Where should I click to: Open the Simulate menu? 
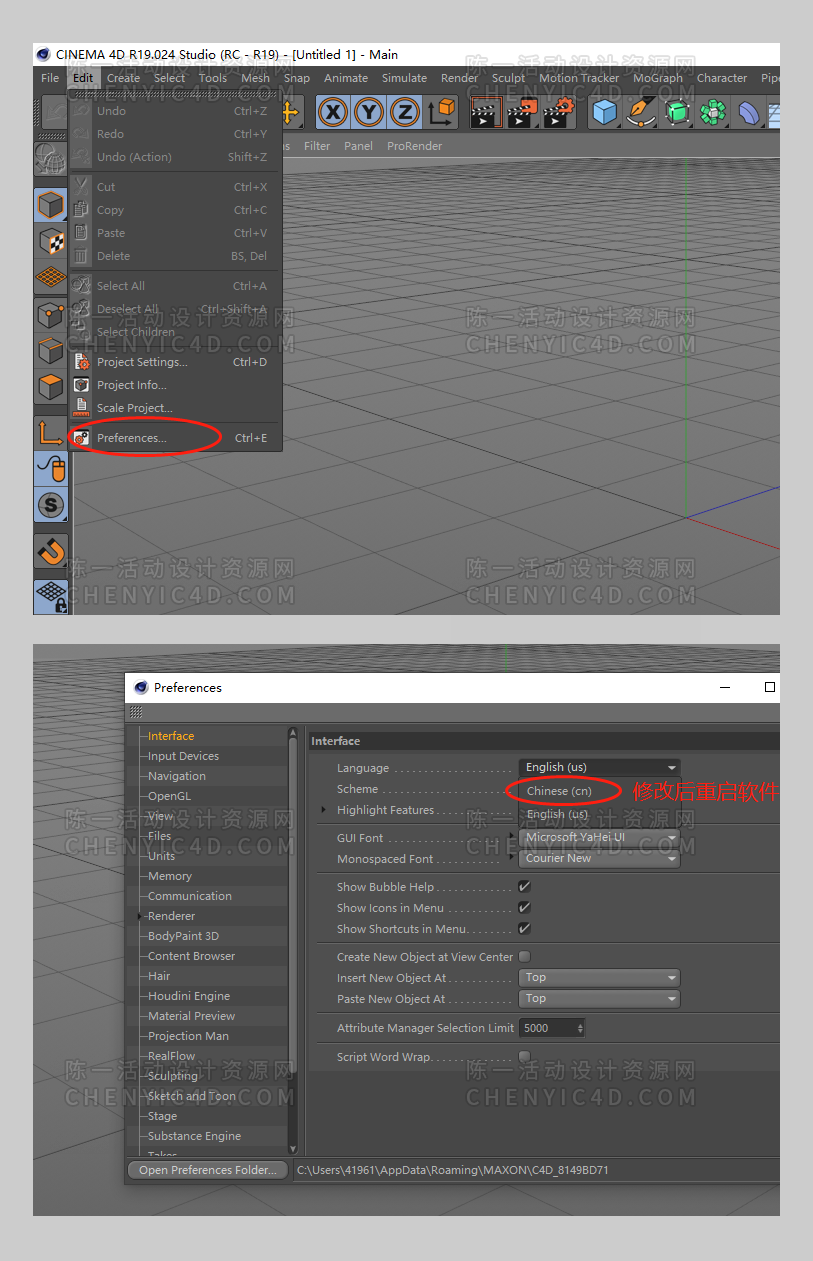point(404,78)
